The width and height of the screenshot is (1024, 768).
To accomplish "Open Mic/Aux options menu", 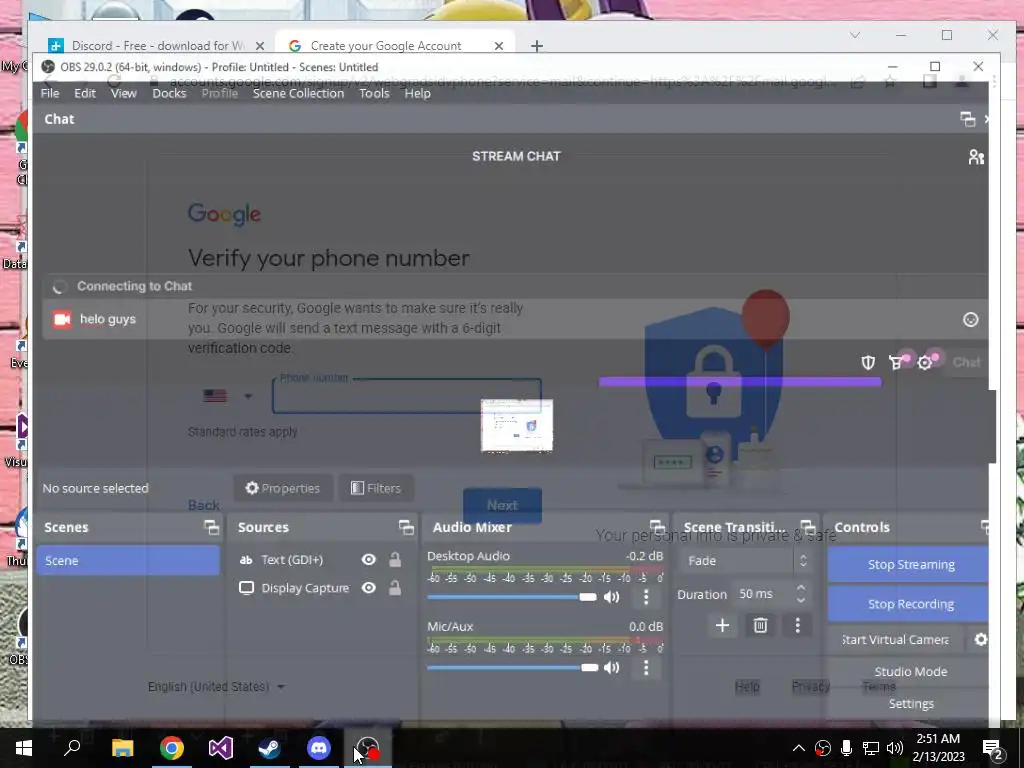I will (x=646, y=667).
